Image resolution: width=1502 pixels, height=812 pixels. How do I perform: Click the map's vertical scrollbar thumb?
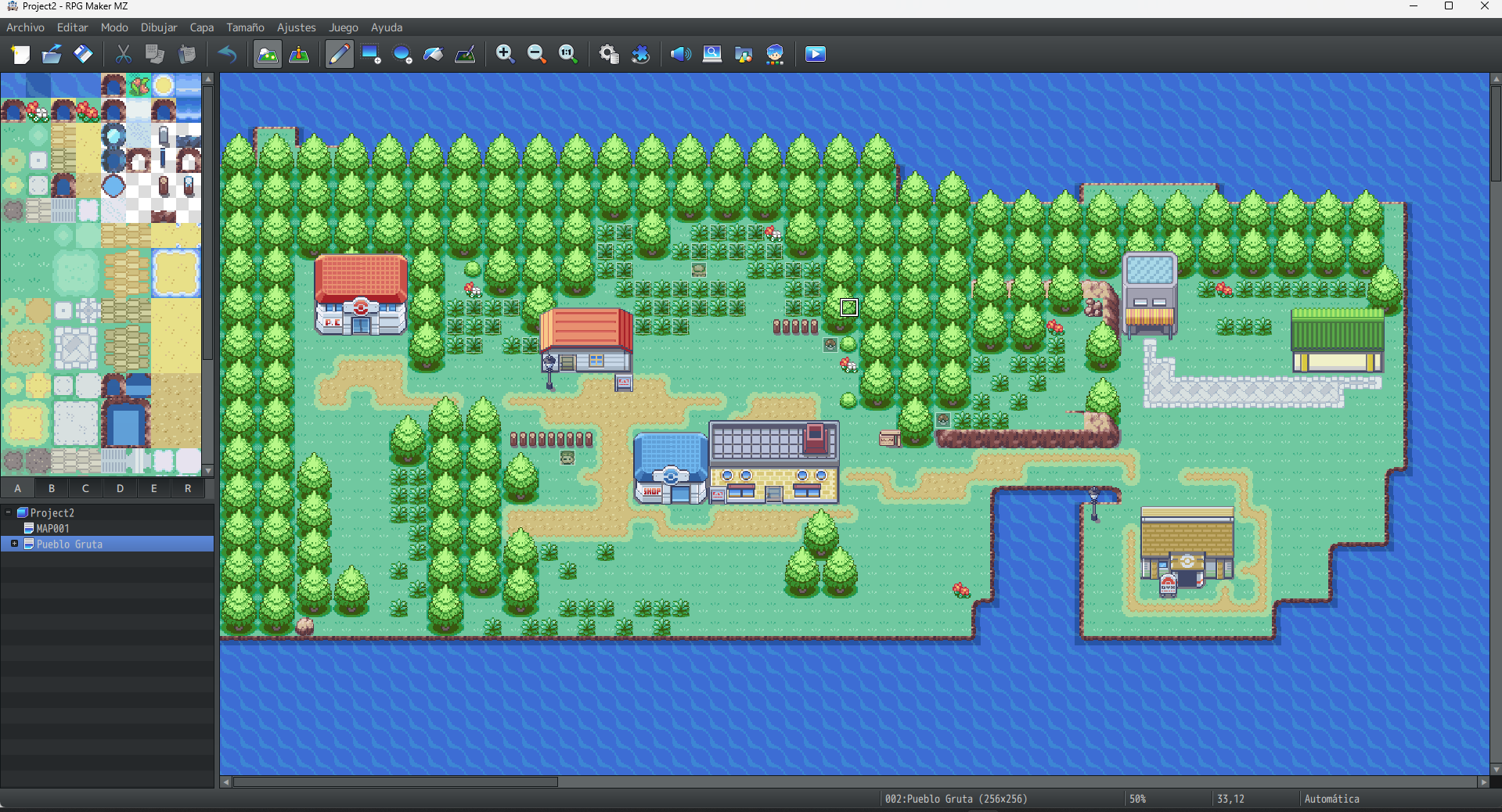click(1496, 133)
